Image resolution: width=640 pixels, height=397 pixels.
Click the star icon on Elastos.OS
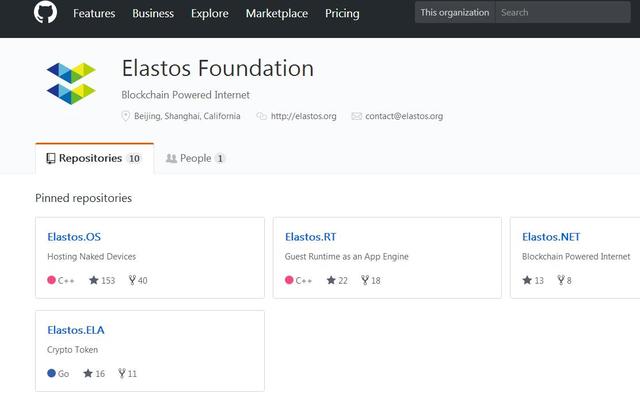94,280
